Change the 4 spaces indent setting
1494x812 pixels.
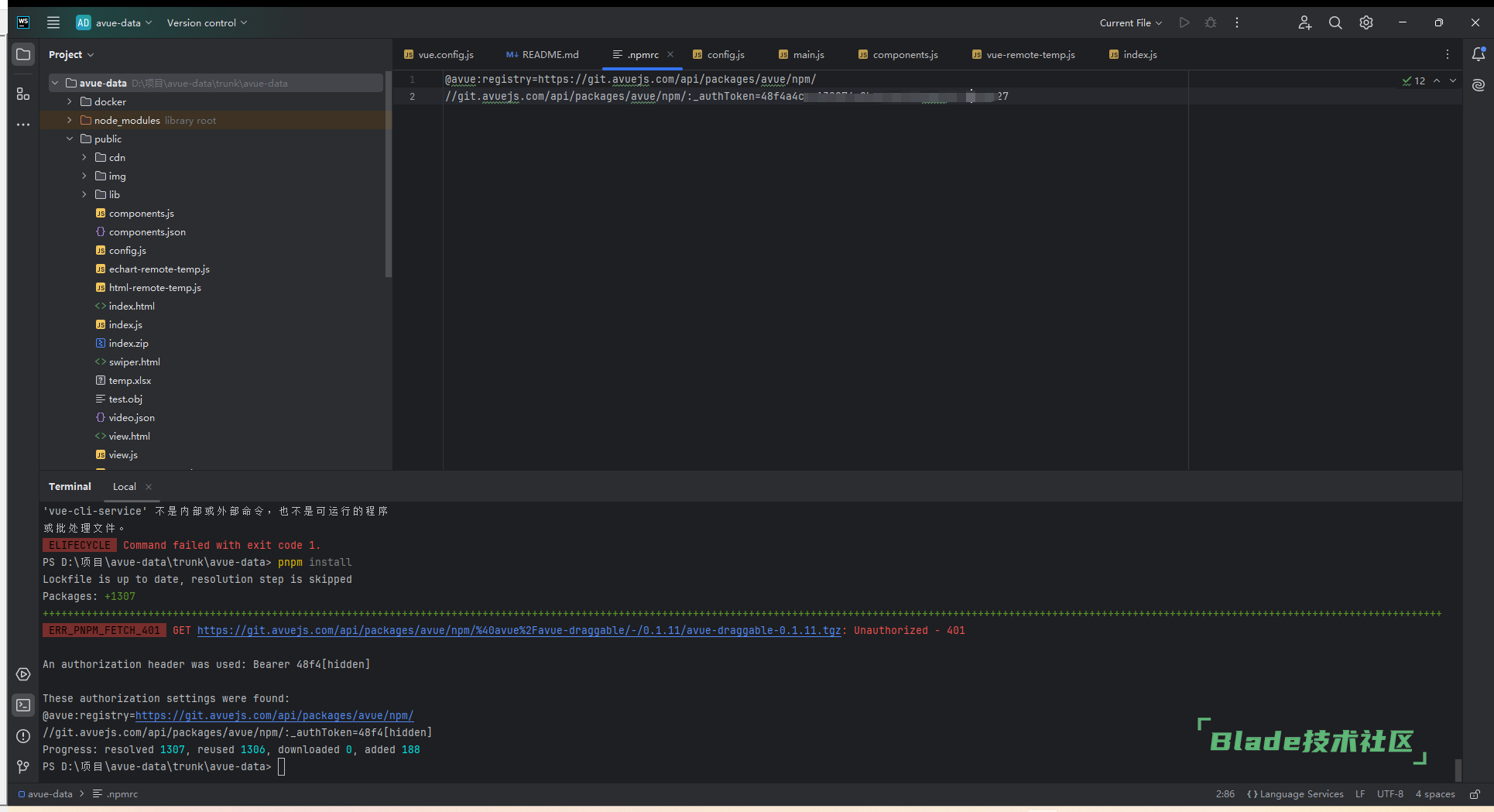click(1435, 794)
